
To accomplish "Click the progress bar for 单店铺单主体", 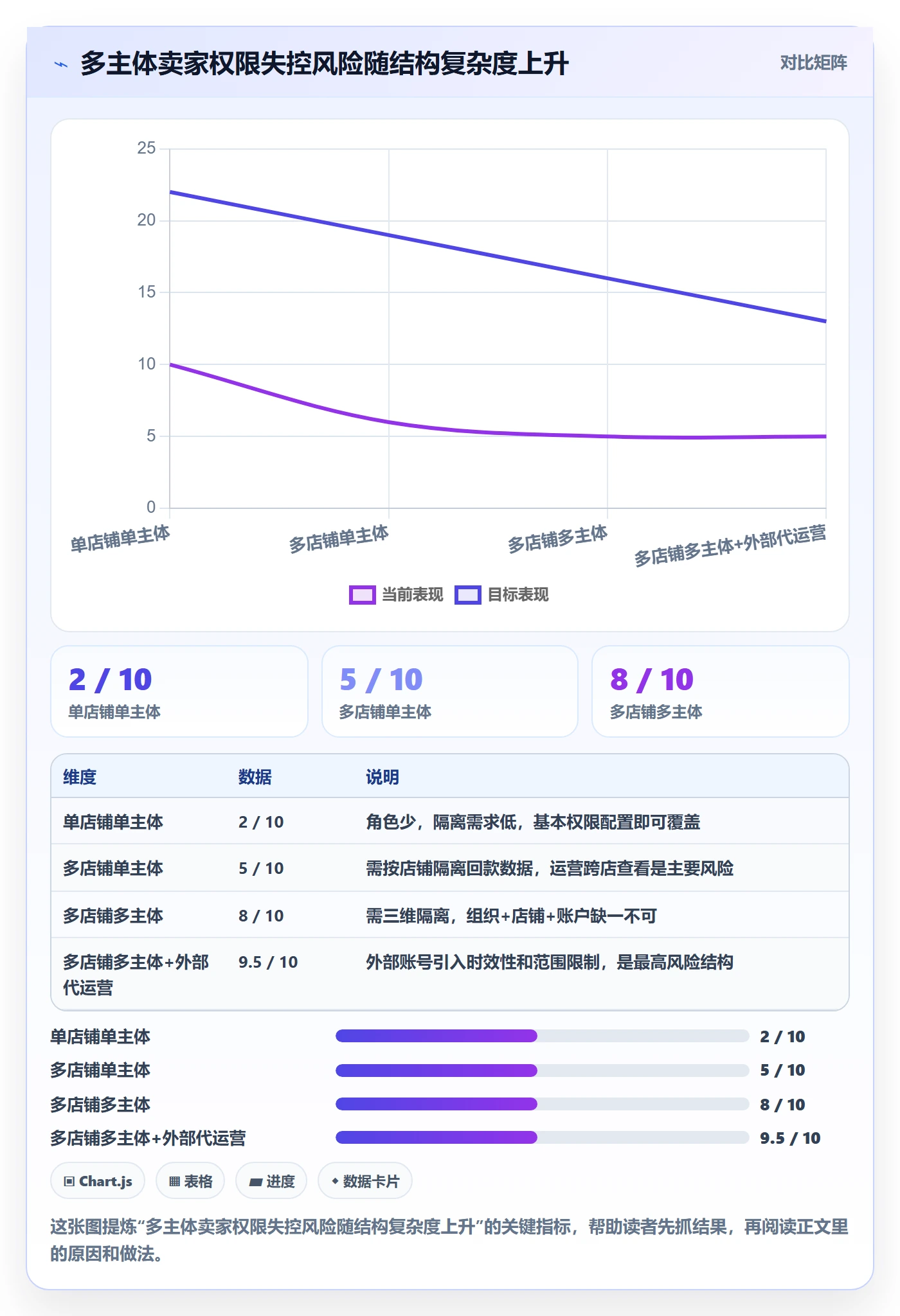I will point(543,1036).
